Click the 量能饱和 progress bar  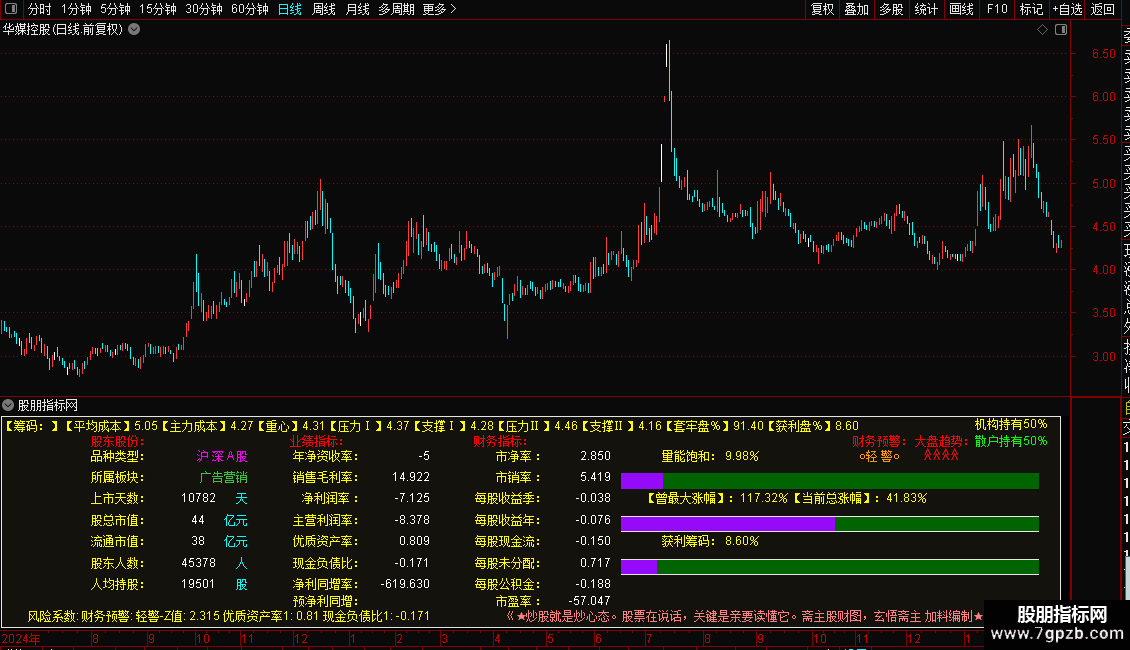click(829, 481)
